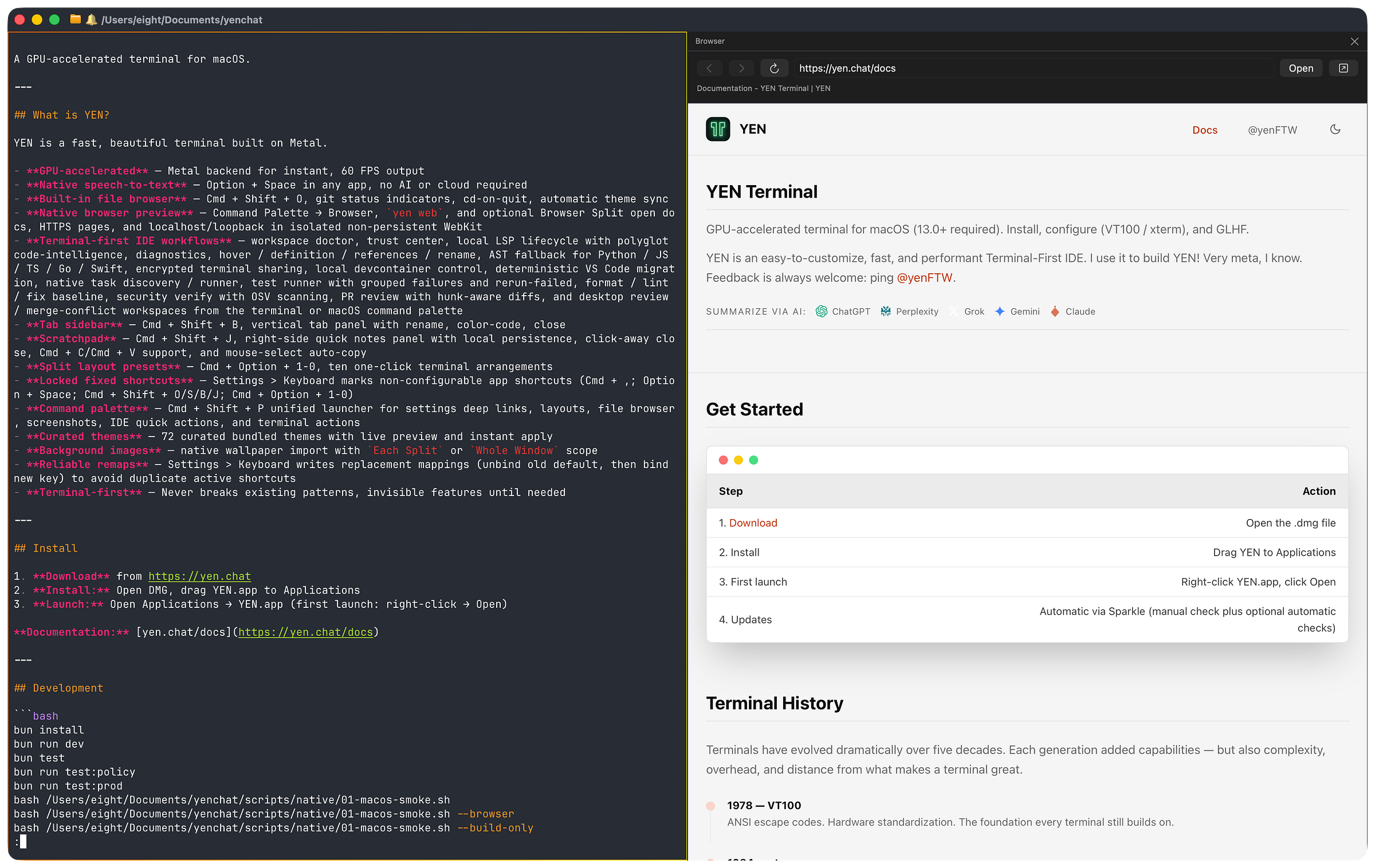Screen dimensions: 1375x868
Task: Open page in external window icon
Action: click(1343, 68)
